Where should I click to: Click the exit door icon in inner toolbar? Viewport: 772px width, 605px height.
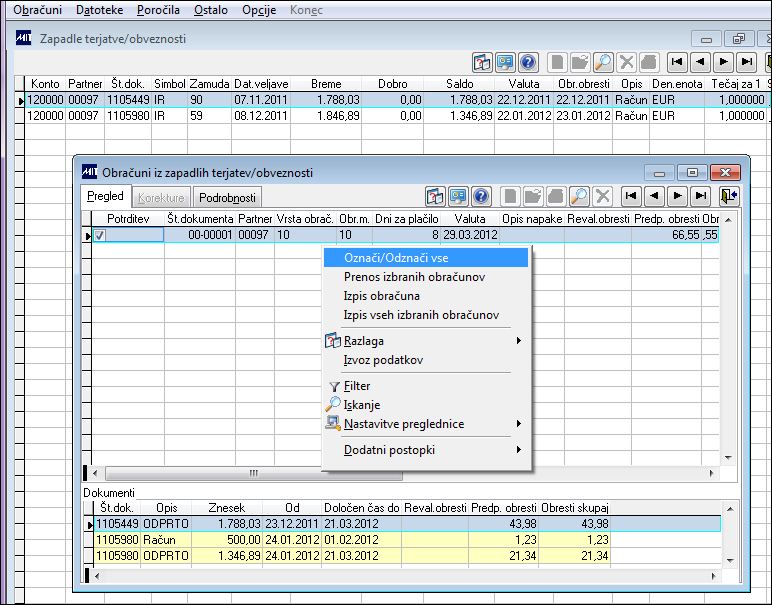tap(729, 196)
